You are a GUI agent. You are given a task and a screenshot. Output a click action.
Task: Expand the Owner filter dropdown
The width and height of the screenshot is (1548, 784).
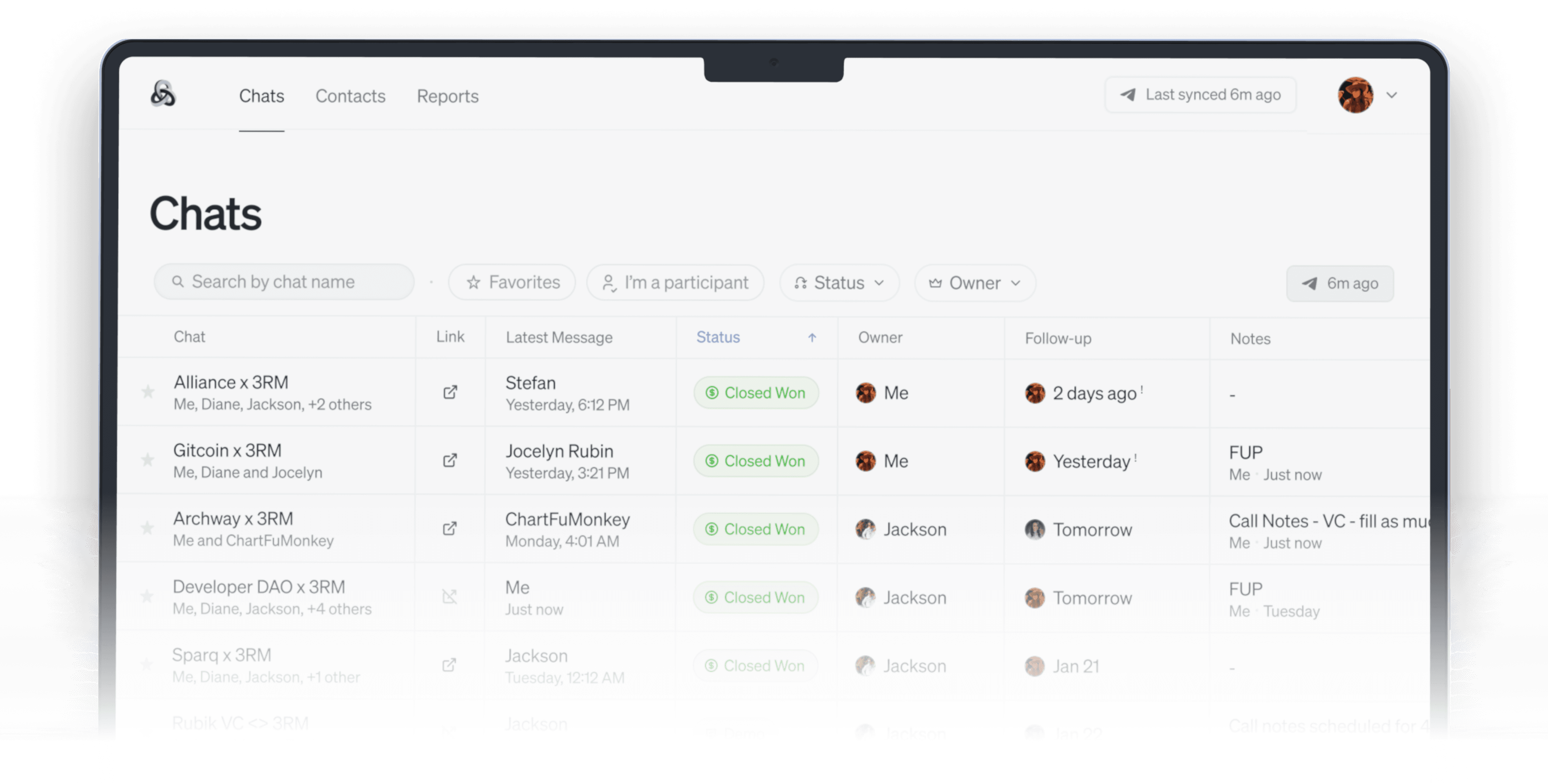click(x=974, y=283)
